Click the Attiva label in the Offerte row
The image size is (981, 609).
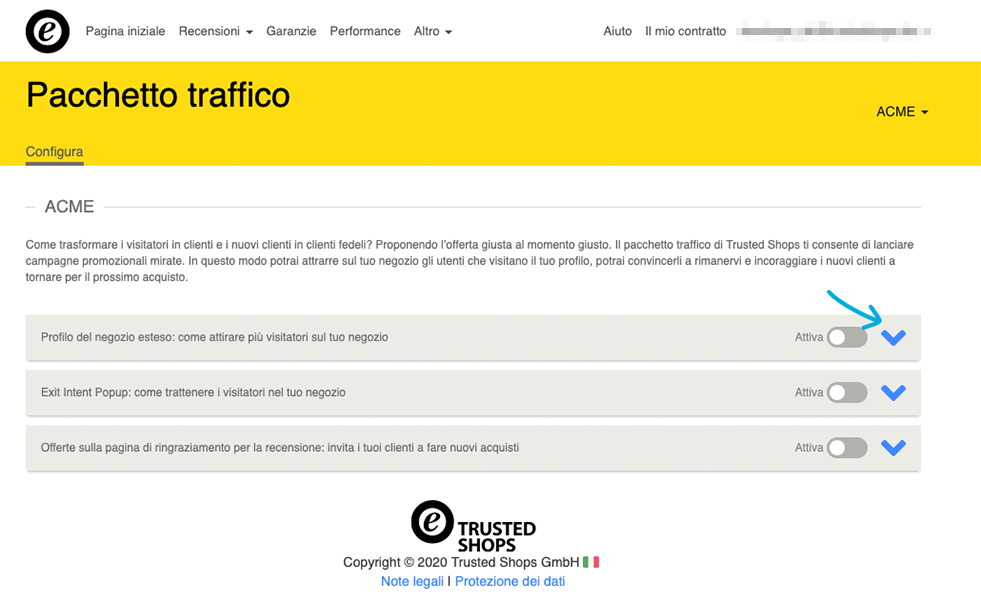(x=809, y=448)
